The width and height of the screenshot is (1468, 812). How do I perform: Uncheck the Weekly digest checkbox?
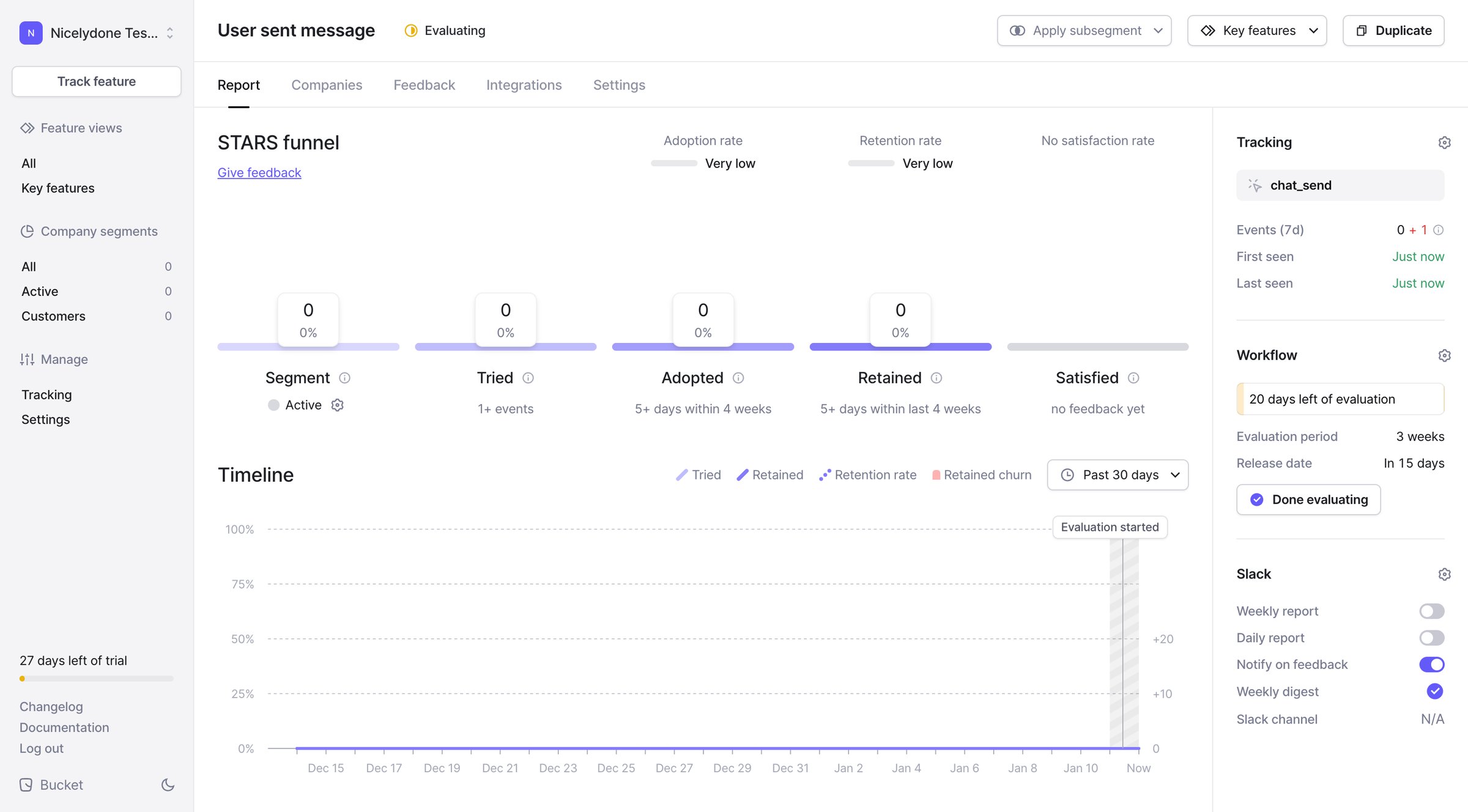1435,692
